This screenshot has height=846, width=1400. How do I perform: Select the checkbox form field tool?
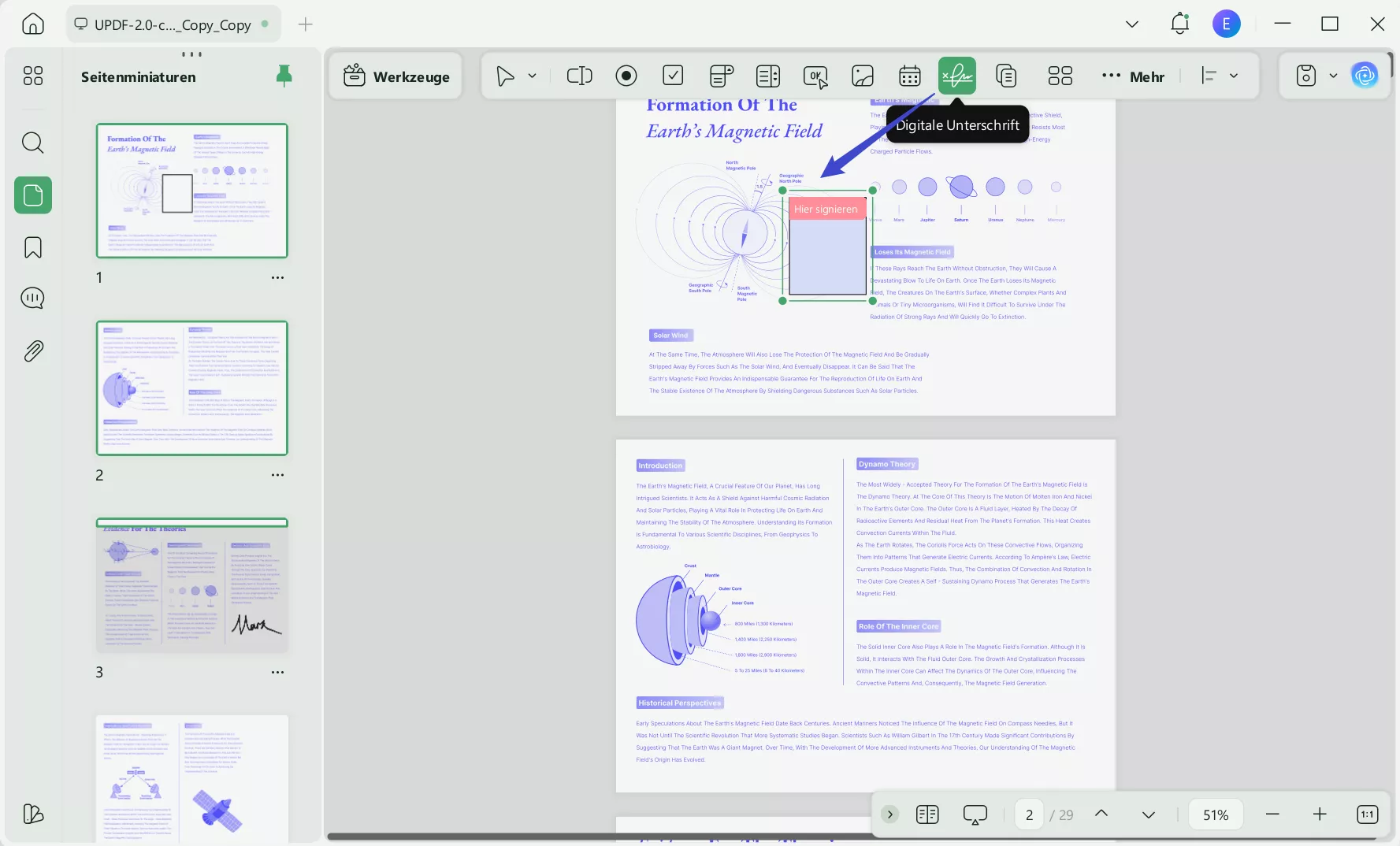click(673, 76)
